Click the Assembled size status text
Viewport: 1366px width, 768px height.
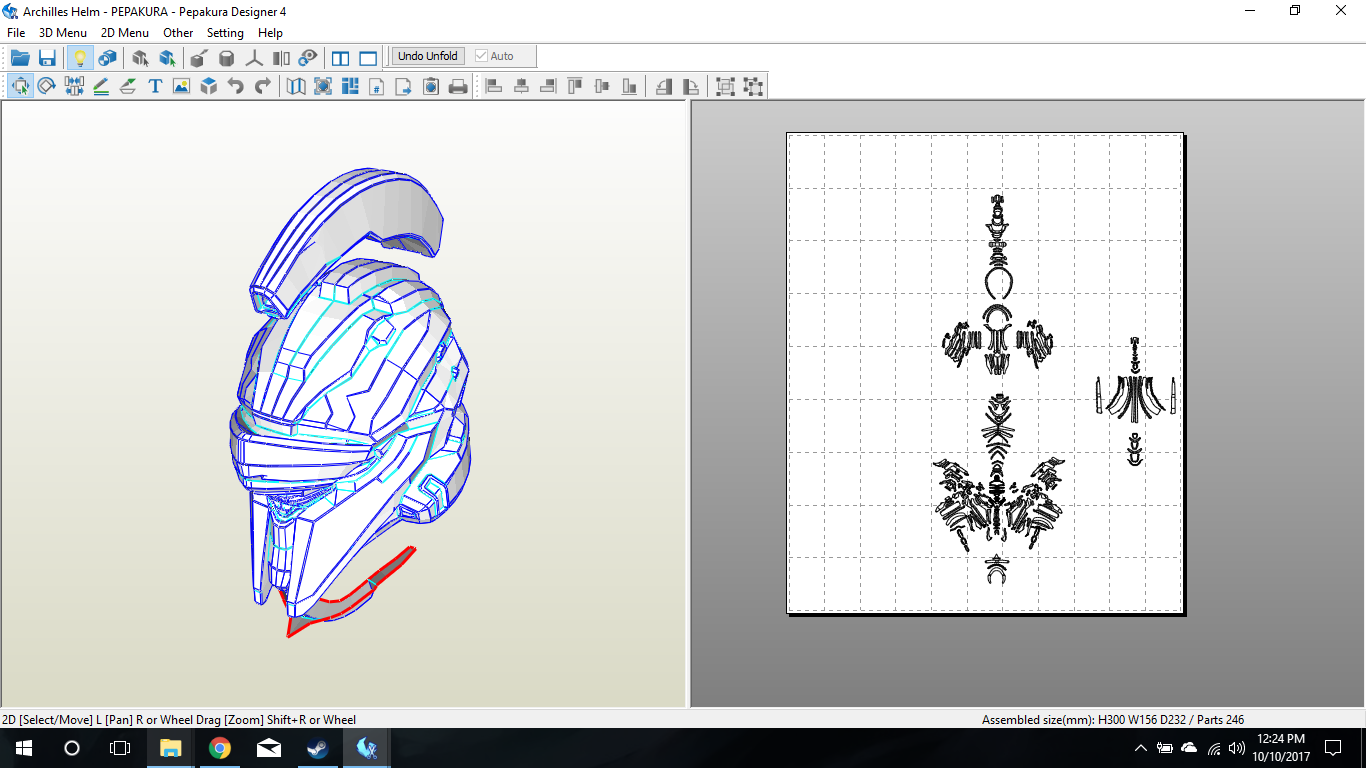[1112, 719]
